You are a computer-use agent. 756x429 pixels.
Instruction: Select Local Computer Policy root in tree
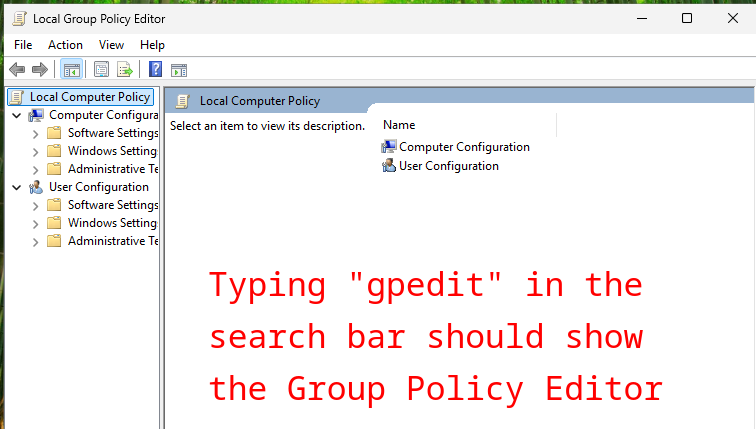coord(89,97)
